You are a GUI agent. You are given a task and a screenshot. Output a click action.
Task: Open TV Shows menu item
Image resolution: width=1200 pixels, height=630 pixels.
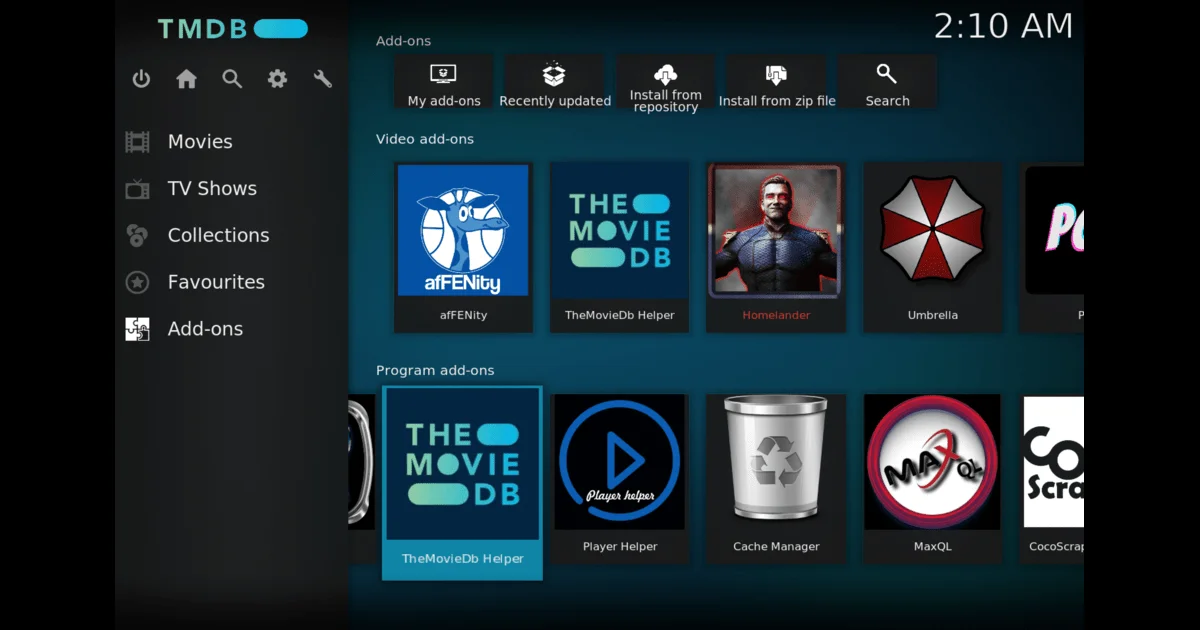click(212, 189)
